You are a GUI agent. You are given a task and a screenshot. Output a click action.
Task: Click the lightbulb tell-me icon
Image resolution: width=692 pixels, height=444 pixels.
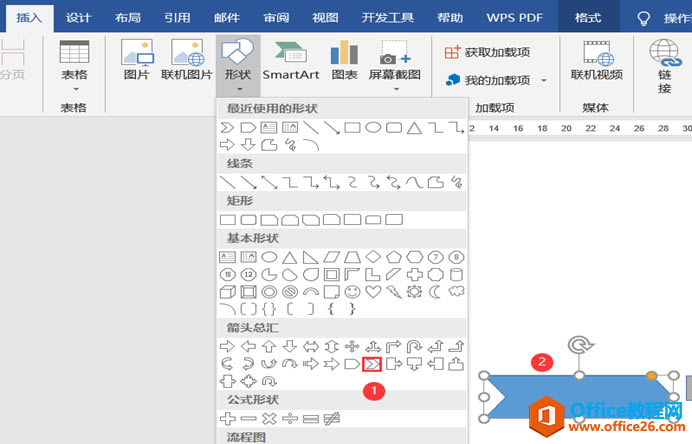(644, 19)
